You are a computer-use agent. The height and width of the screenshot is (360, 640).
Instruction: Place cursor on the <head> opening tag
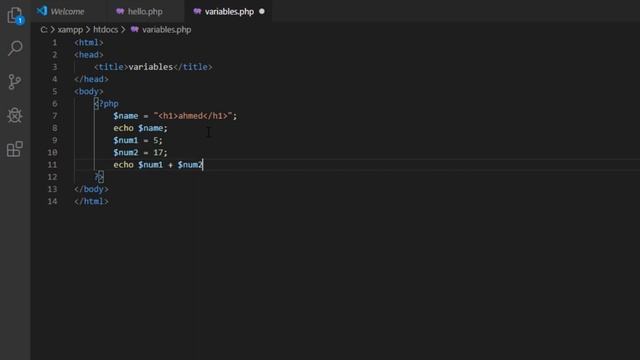click(89, 55)
